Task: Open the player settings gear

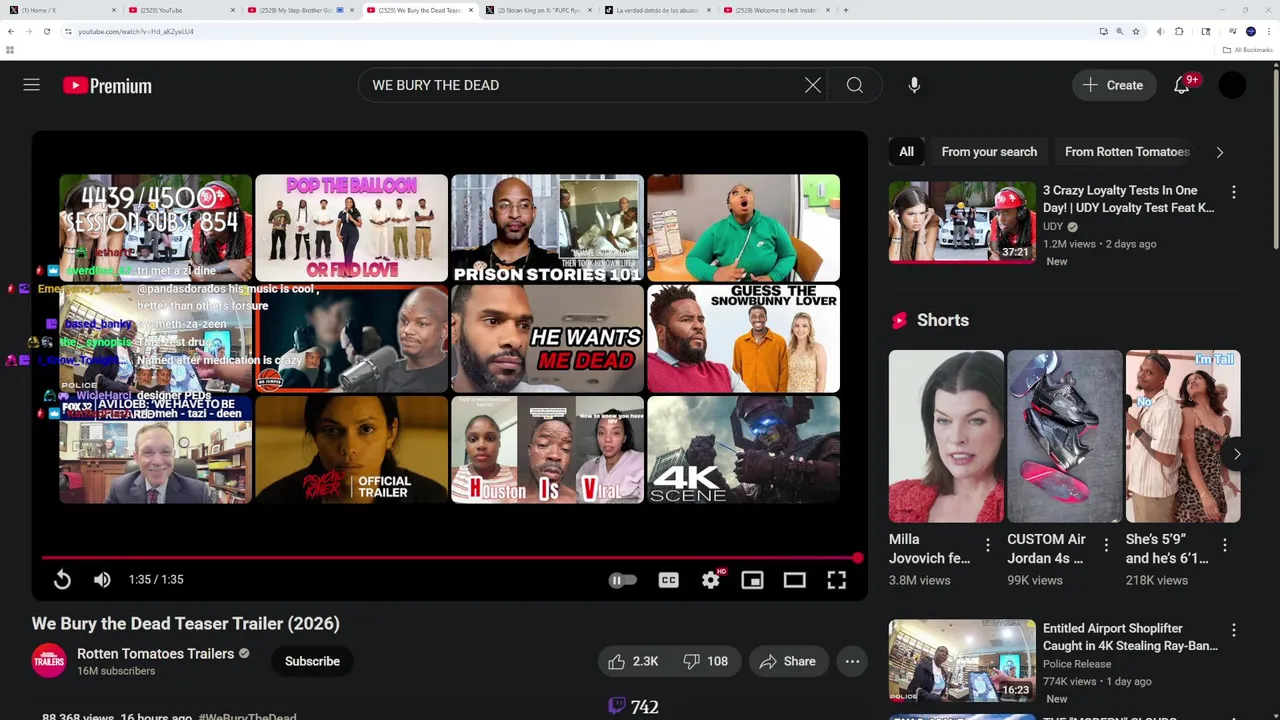Action: click(x=711, y=580)
